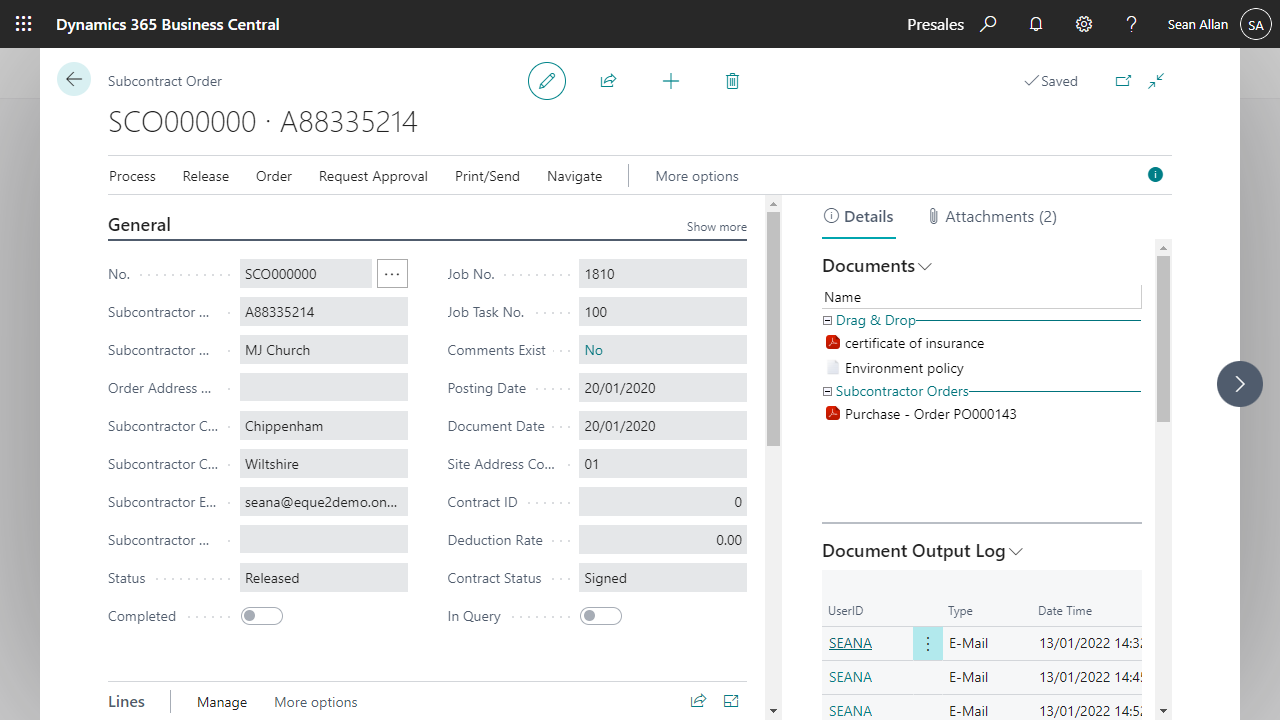Select the 'certificate of insurance' document name
The height and width of the screenshot is (720, 1280).
coord(914,343)
